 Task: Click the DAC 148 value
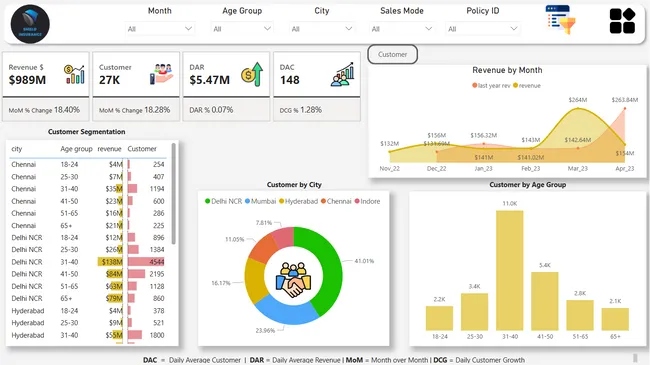tap(289, 80)
